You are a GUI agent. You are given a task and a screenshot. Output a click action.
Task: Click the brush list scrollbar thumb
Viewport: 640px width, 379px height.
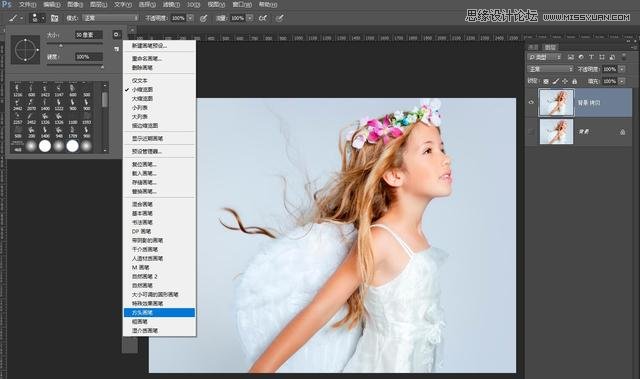click(x=105, y=99)
